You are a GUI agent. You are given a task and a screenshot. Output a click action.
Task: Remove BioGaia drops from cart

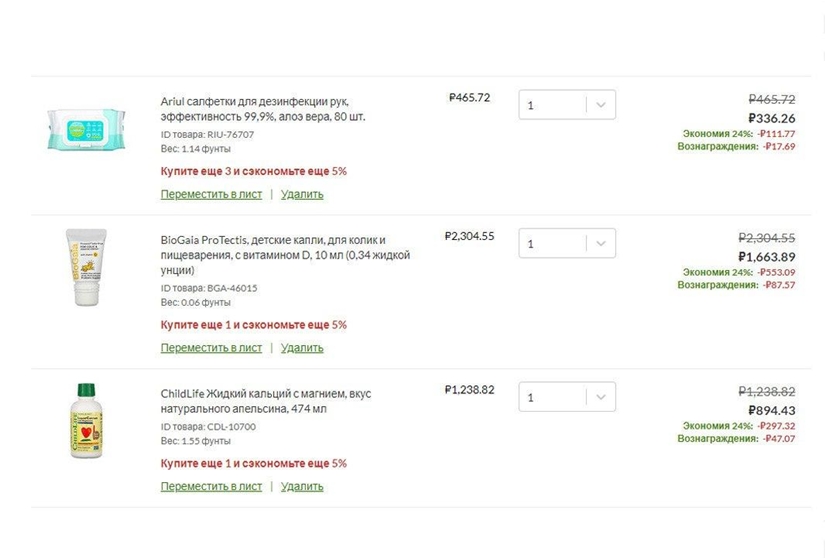tap(302, 348)
